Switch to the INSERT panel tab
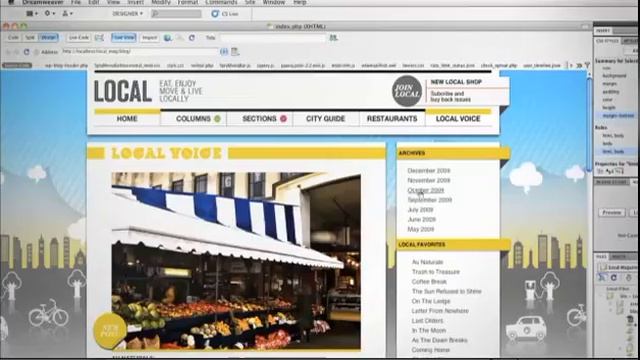 coord(603,31)
